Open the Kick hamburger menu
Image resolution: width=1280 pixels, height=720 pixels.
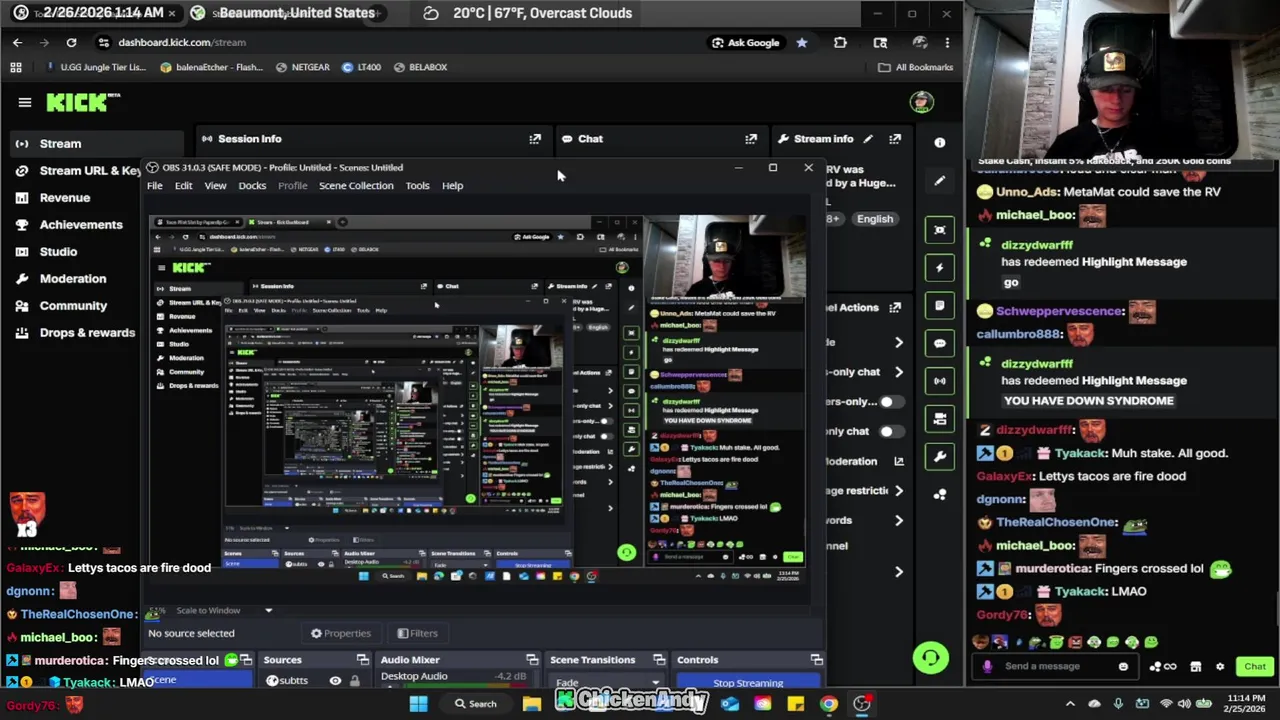pyautogui.click(x=25, y=102)
